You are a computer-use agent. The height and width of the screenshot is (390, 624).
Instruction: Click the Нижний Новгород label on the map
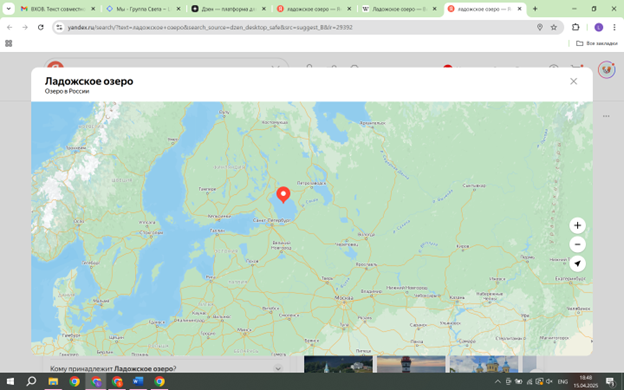(406, 287)
